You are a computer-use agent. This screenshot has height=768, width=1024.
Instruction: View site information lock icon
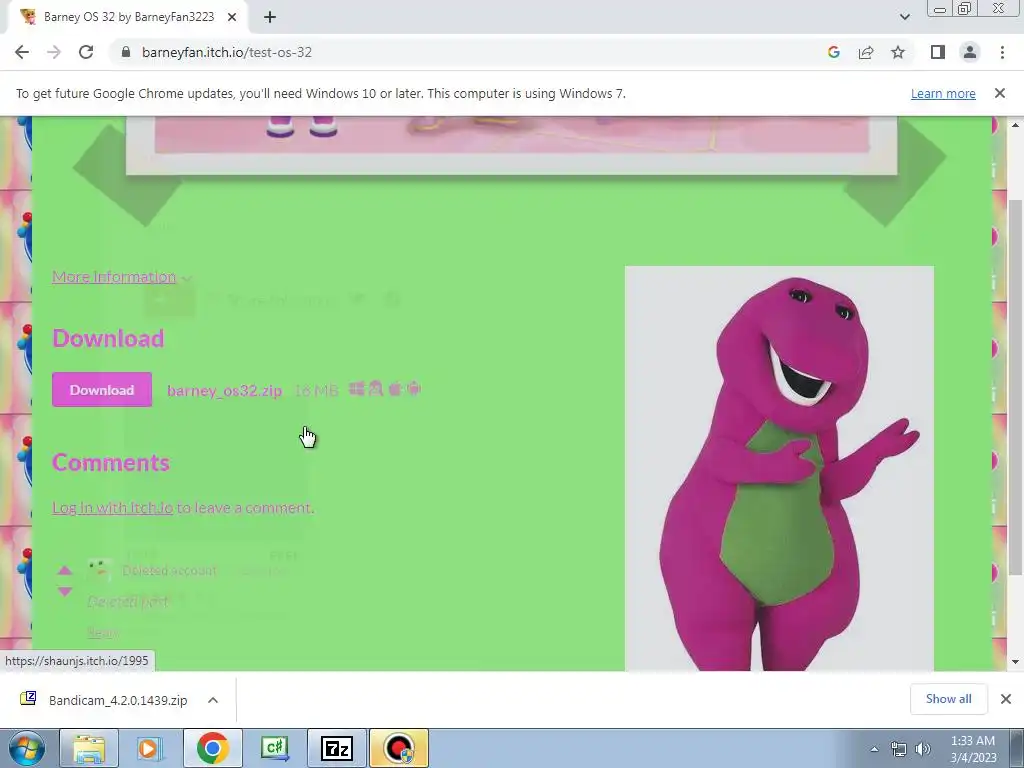click(x=126, y=52)
